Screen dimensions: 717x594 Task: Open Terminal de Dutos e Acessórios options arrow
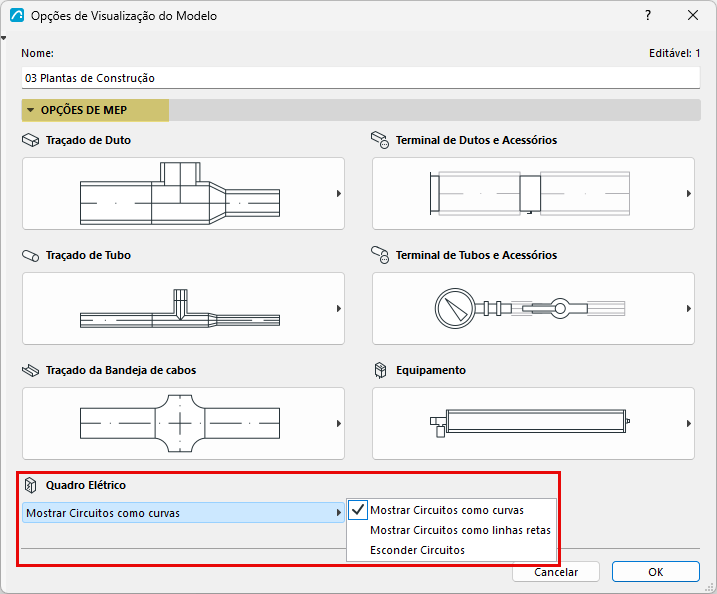tap(689, 193)
